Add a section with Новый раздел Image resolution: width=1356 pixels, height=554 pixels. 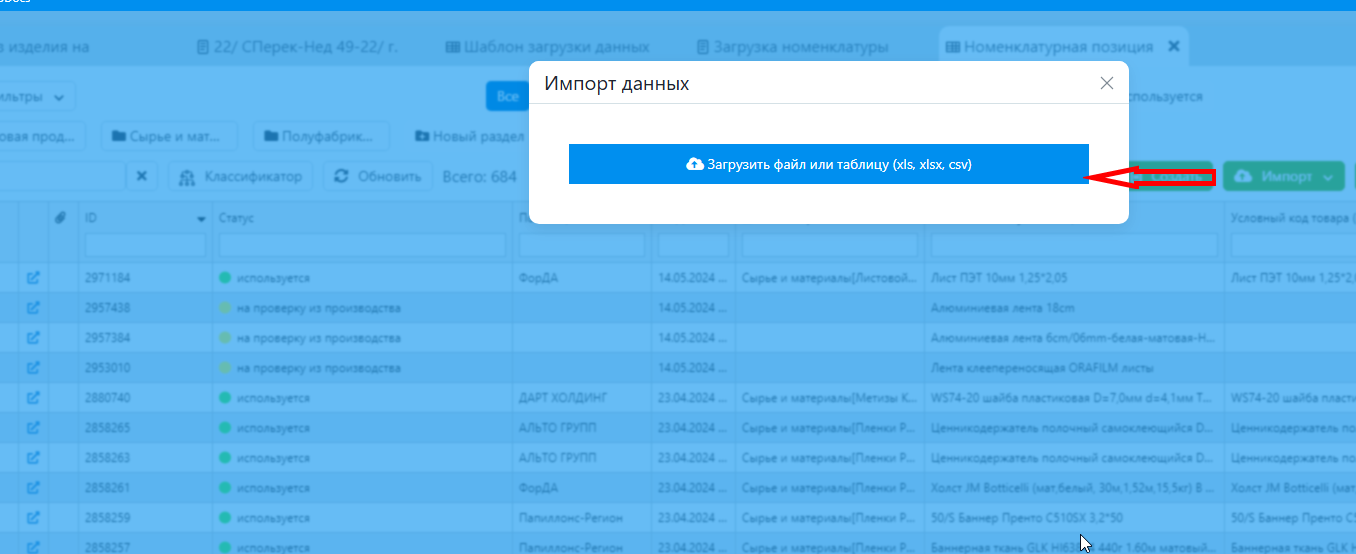click(470, 135)
